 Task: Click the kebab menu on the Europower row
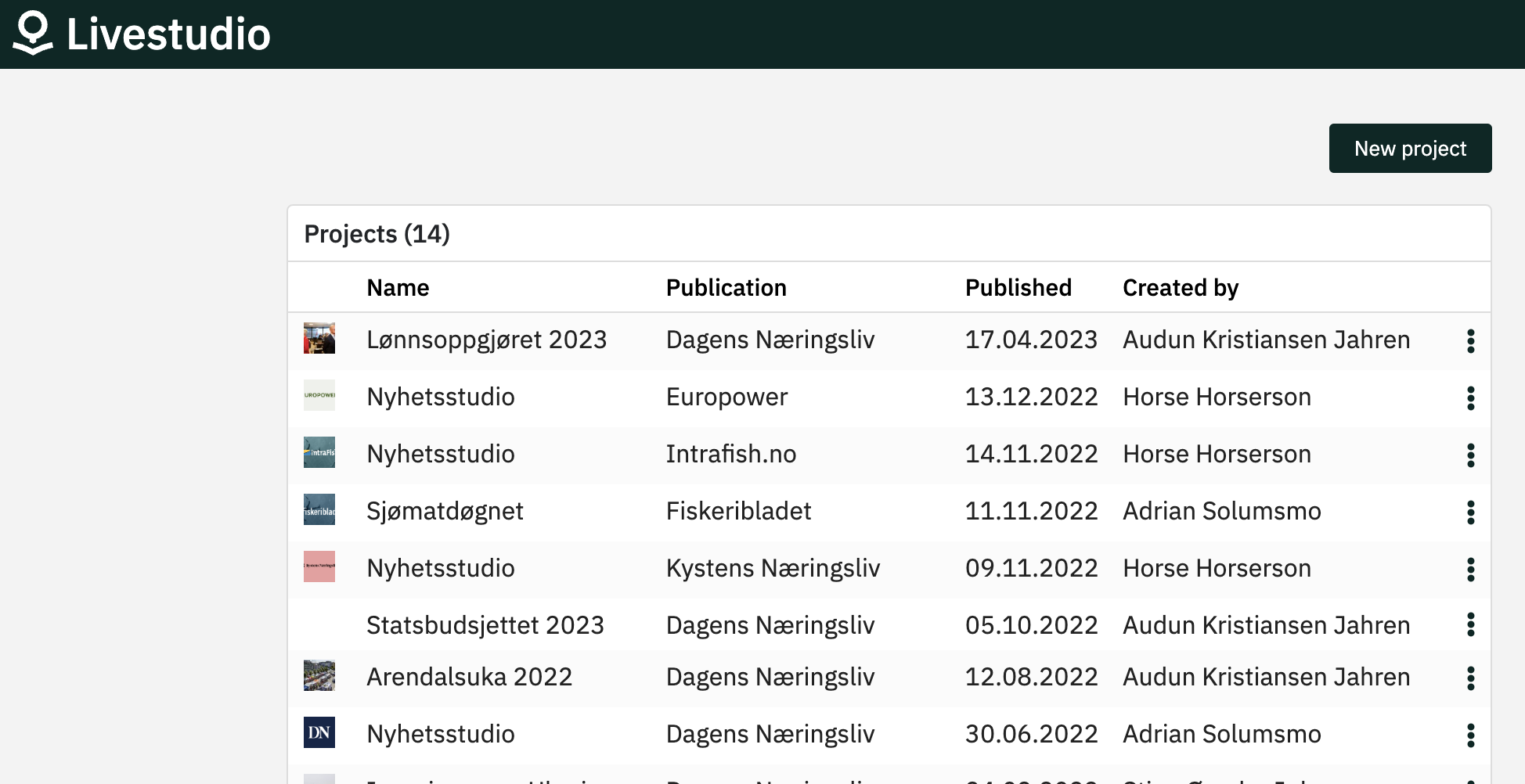pos(1471,398)
